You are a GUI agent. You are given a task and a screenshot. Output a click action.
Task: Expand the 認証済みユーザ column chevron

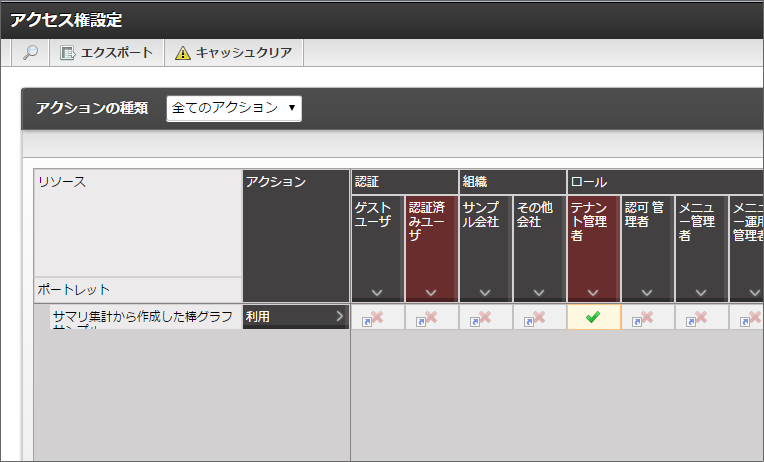pos(431,292)
